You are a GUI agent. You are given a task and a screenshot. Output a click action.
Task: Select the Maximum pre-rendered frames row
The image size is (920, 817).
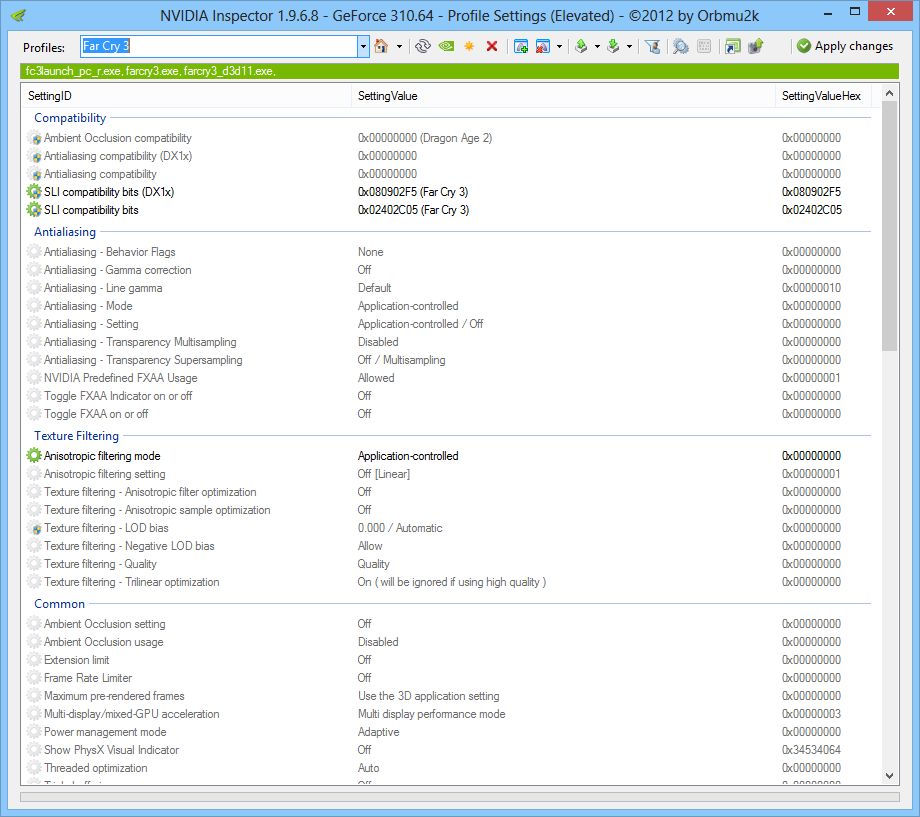click(449, 696)
